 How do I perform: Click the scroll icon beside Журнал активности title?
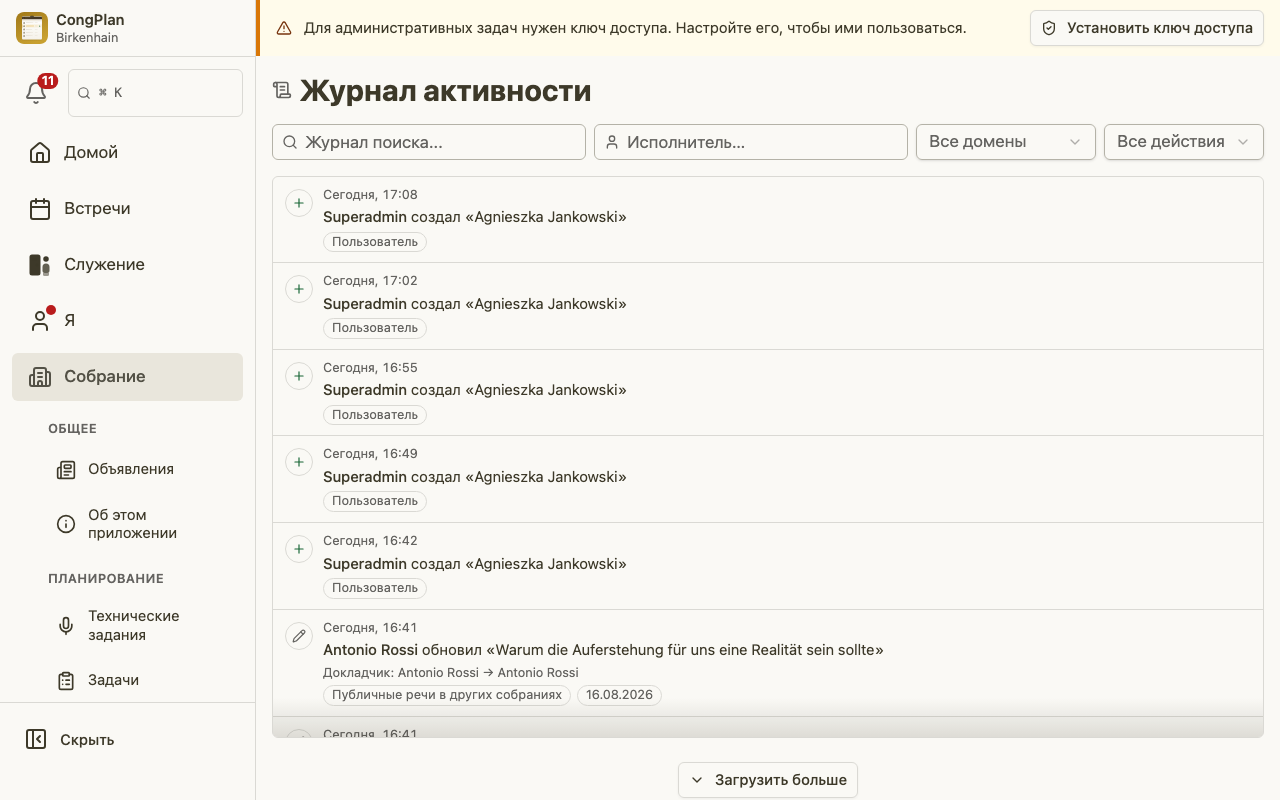282,91
